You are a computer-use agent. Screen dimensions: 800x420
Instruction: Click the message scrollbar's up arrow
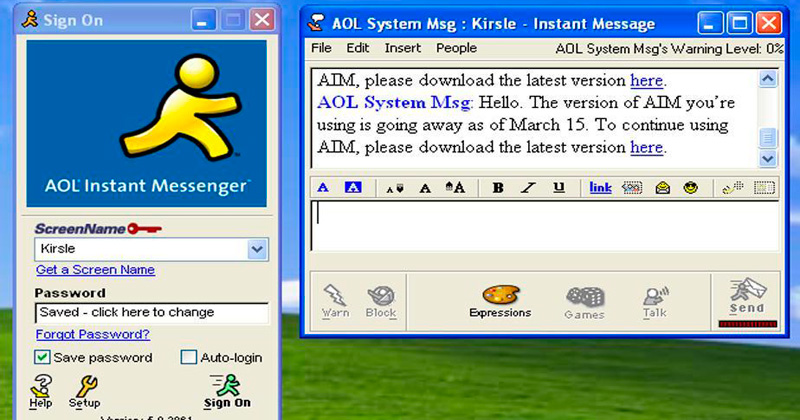tap(767, 79)
